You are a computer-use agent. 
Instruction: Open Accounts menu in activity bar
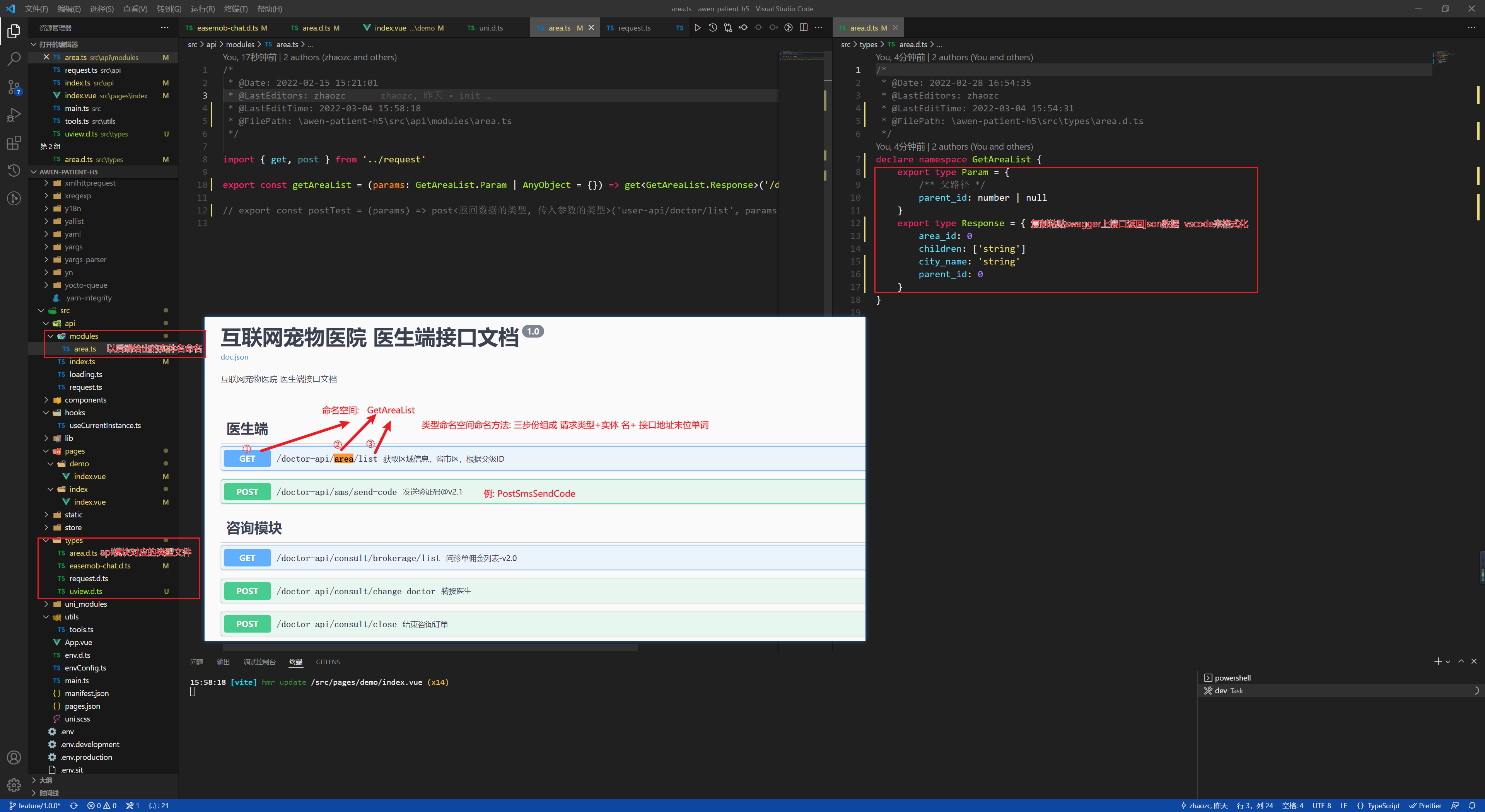(x=14, y=757)
